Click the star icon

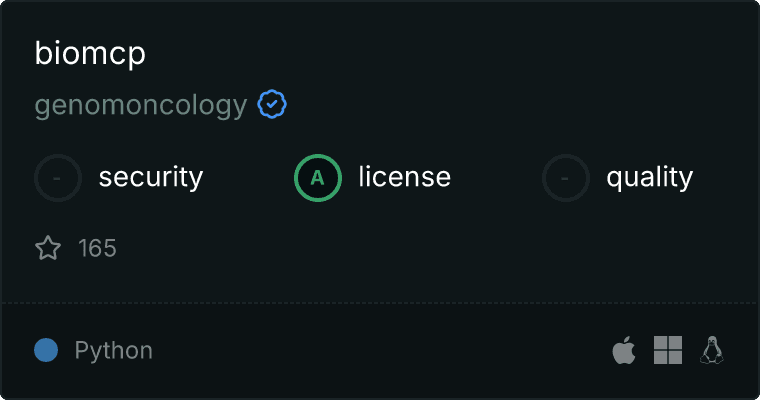click(x=48, y=248)
